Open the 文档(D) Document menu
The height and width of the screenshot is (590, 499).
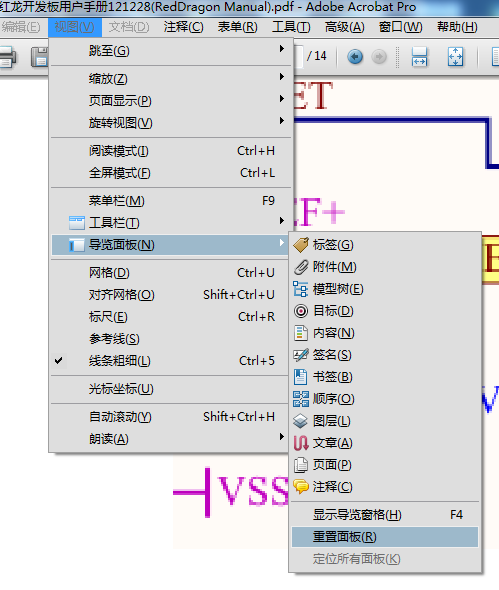click(x=129, y=27)
